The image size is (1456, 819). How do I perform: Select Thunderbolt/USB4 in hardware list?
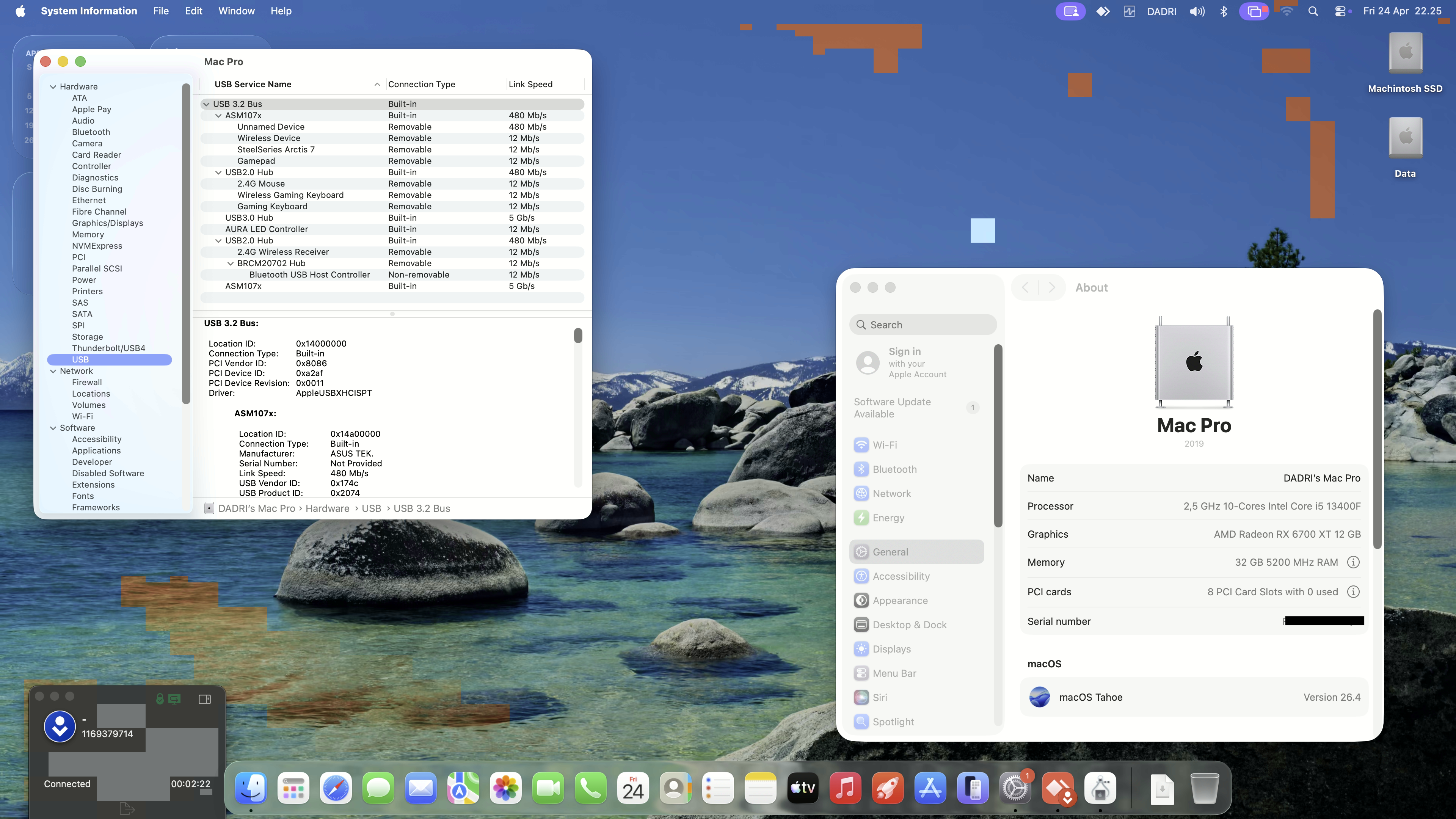[108, 348]
